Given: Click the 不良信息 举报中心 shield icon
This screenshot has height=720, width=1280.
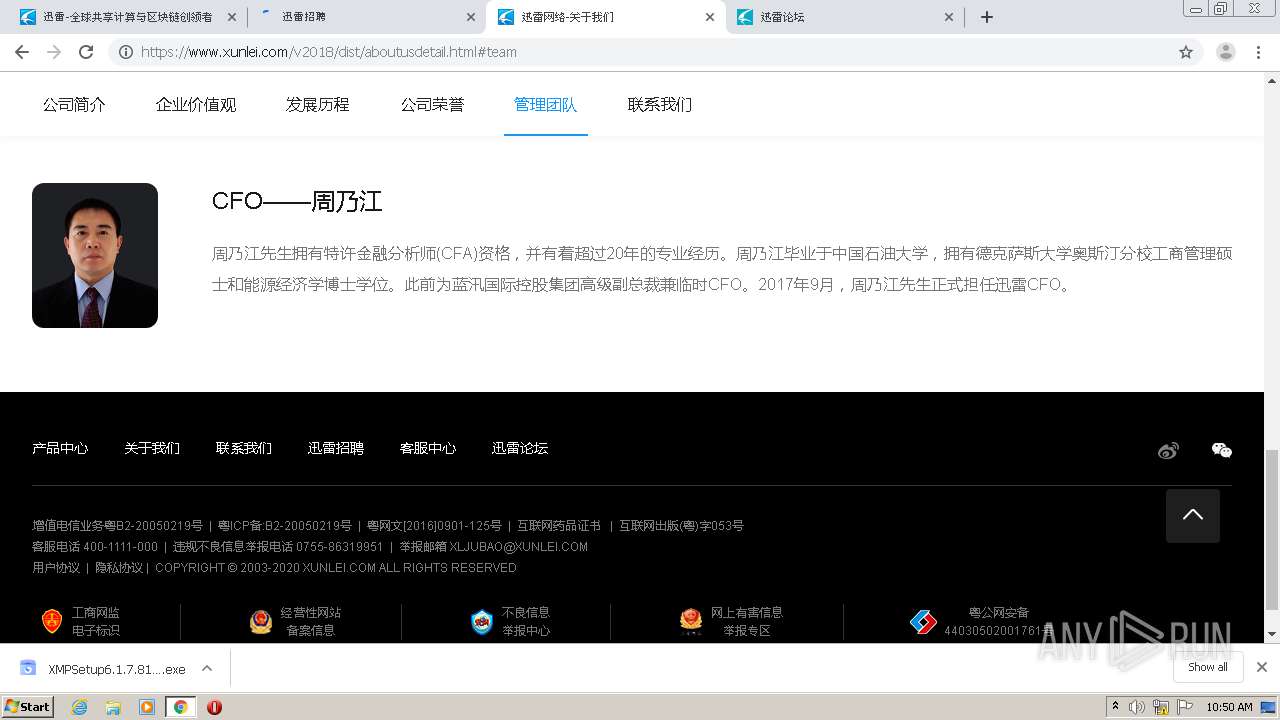Looking at the screenshot, I should (x=482, y=622).
